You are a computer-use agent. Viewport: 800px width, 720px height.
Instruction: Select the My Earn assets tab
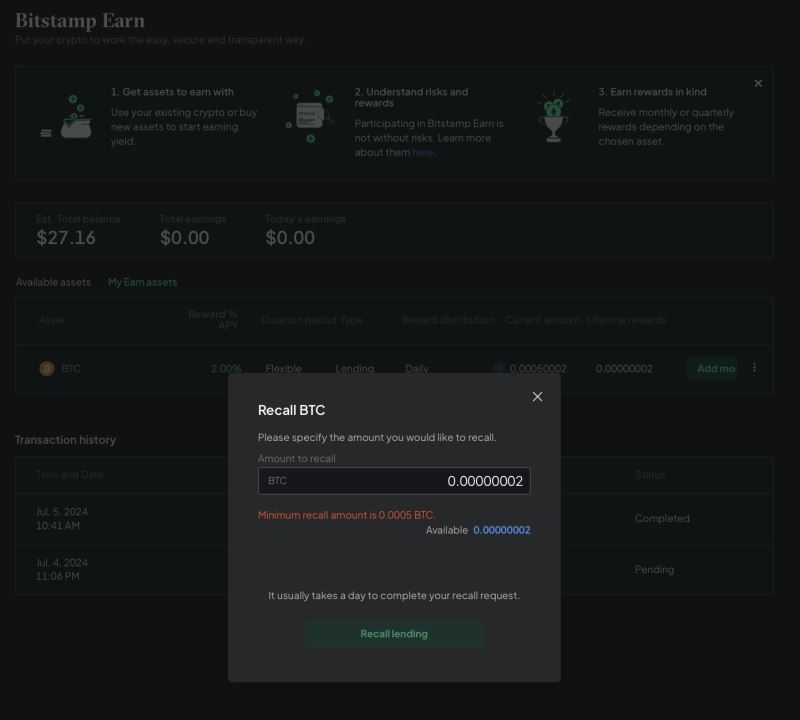[x=142, y=282]
